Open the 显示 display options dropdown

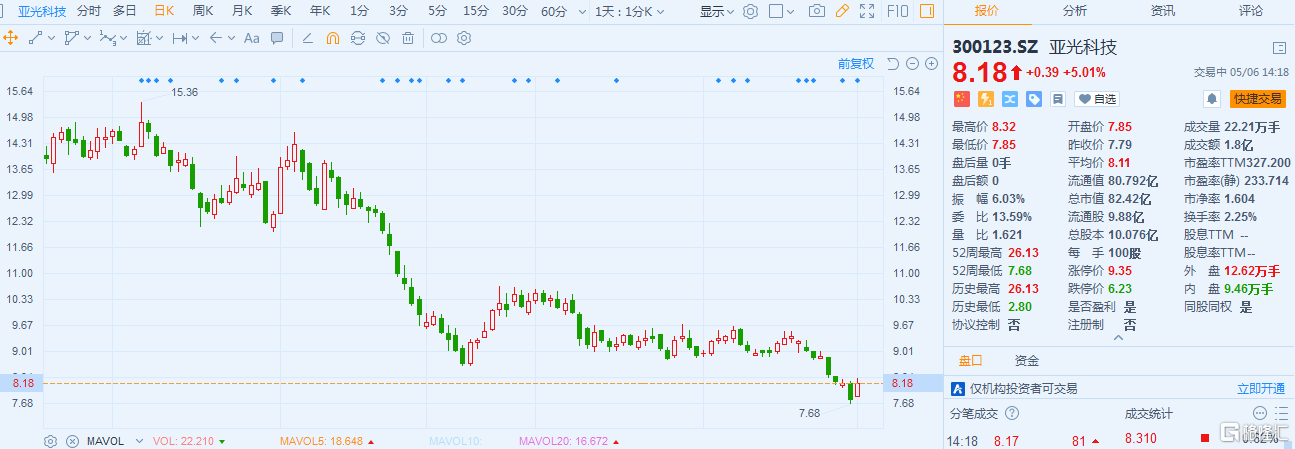click(x=718, y=11)
